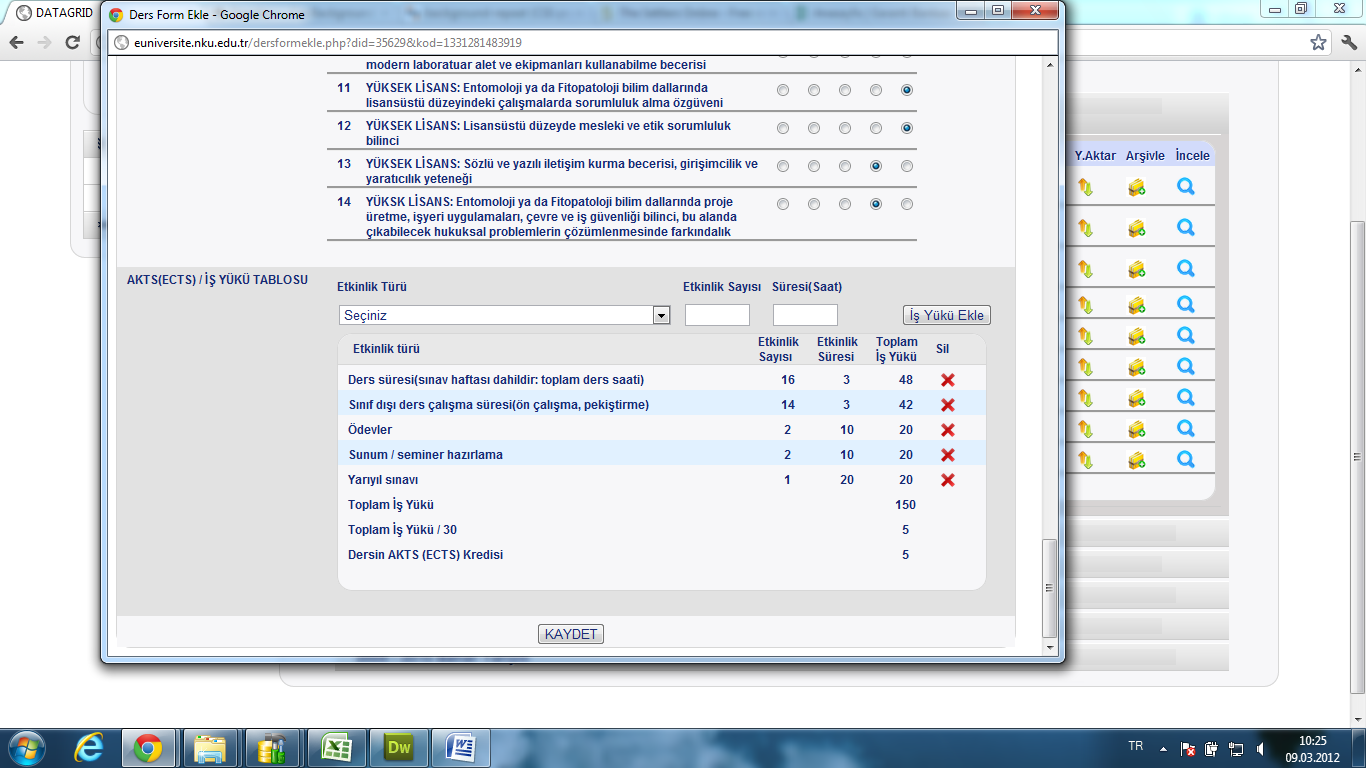Click the Y.Aktar arrows icon in the bottommost grid row
This screenshot has height=768, width=1366.
point(1085,460)
